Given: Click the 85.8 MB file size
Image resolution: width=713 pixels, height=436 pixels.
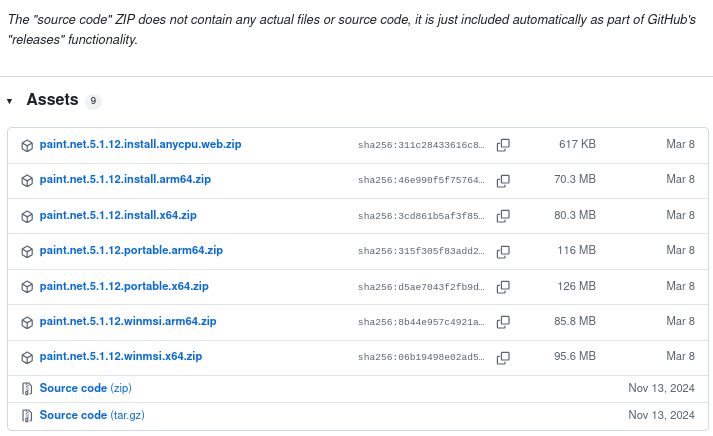Looking at the screenshot, I should coord(575,321).
